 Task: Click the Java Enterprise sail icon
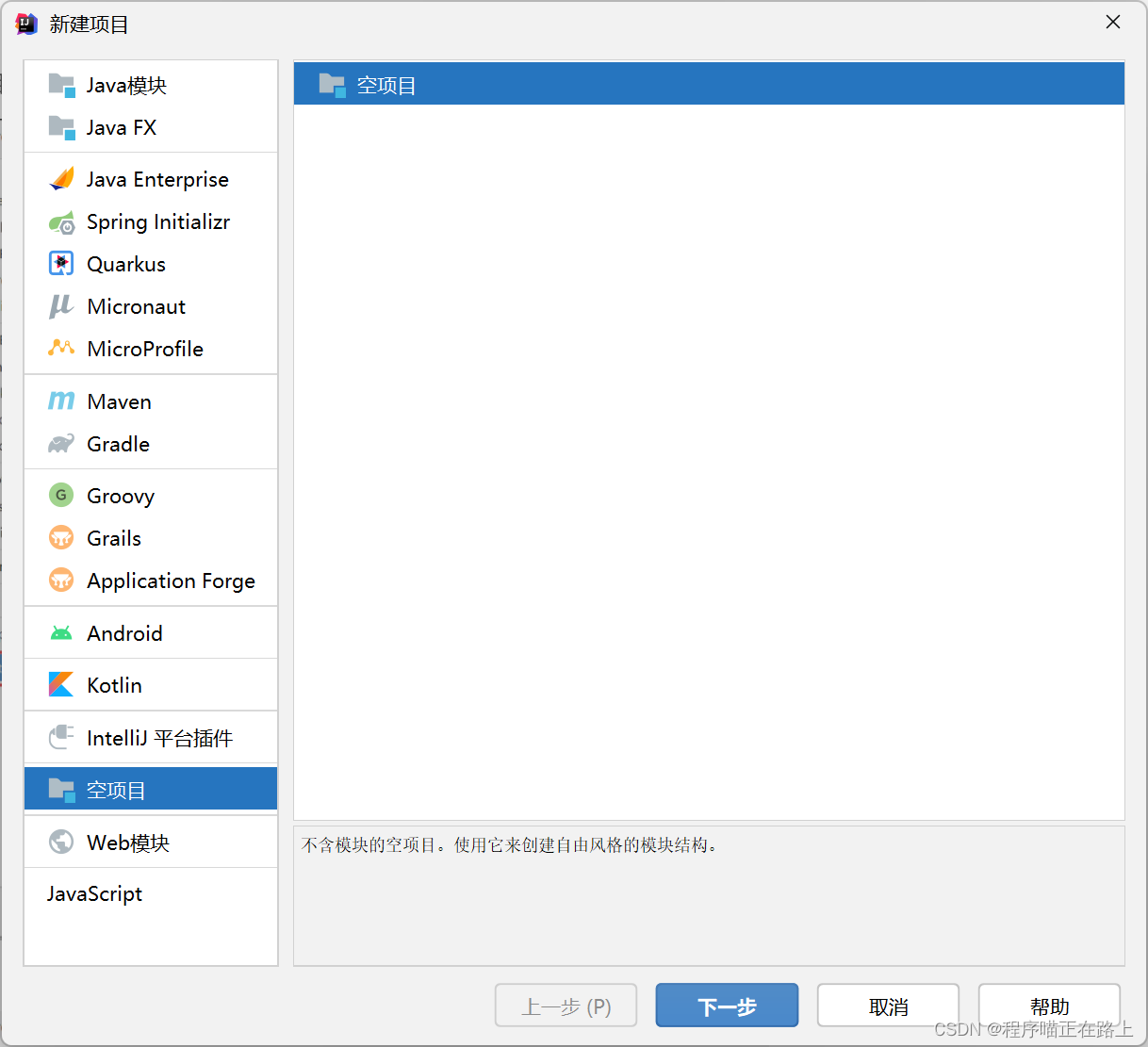tap(61, 179)
